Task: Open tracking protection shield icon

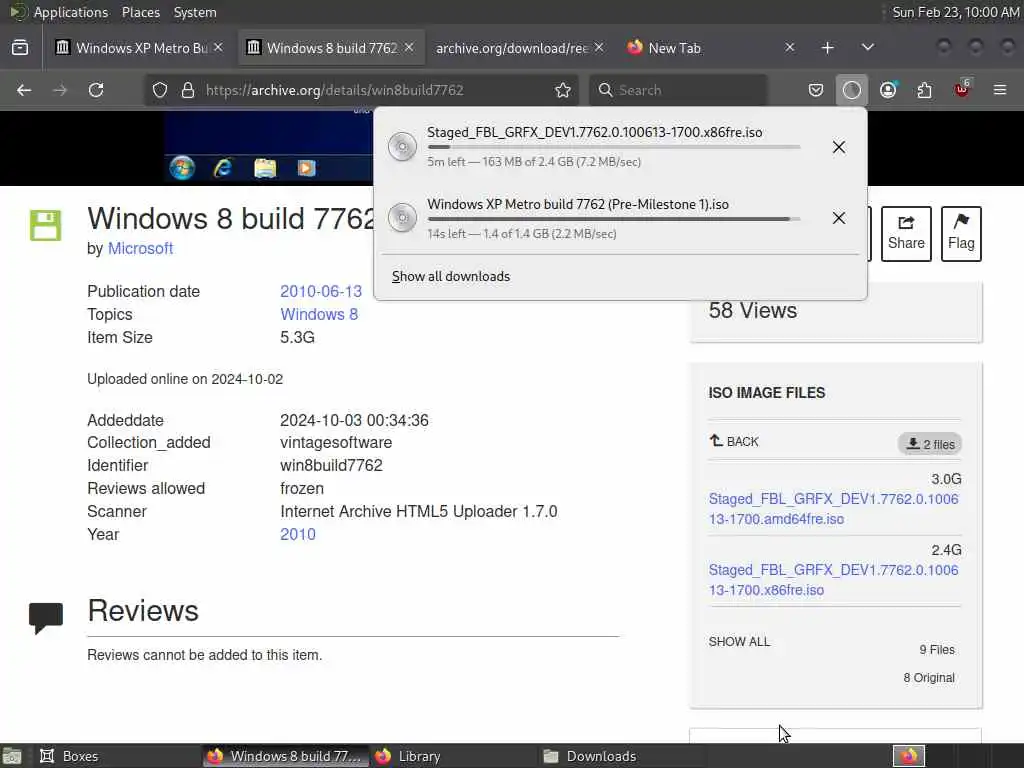Action: click(x=160, y=90)
